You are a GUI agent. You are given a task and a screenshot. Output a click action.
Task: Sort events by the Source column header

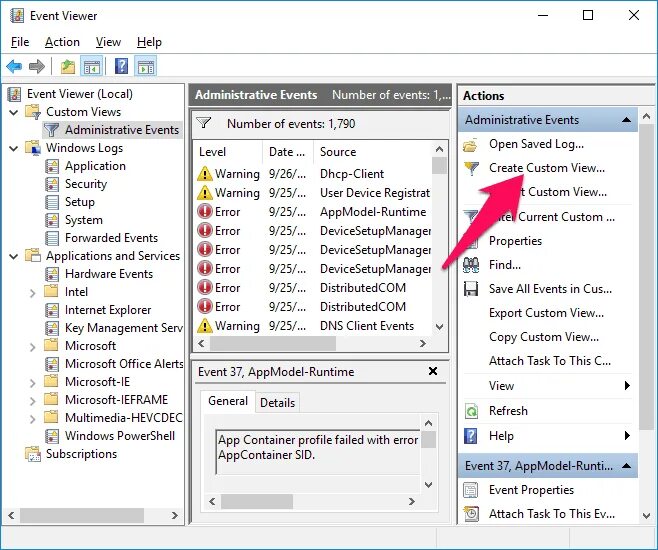(372, 152)
